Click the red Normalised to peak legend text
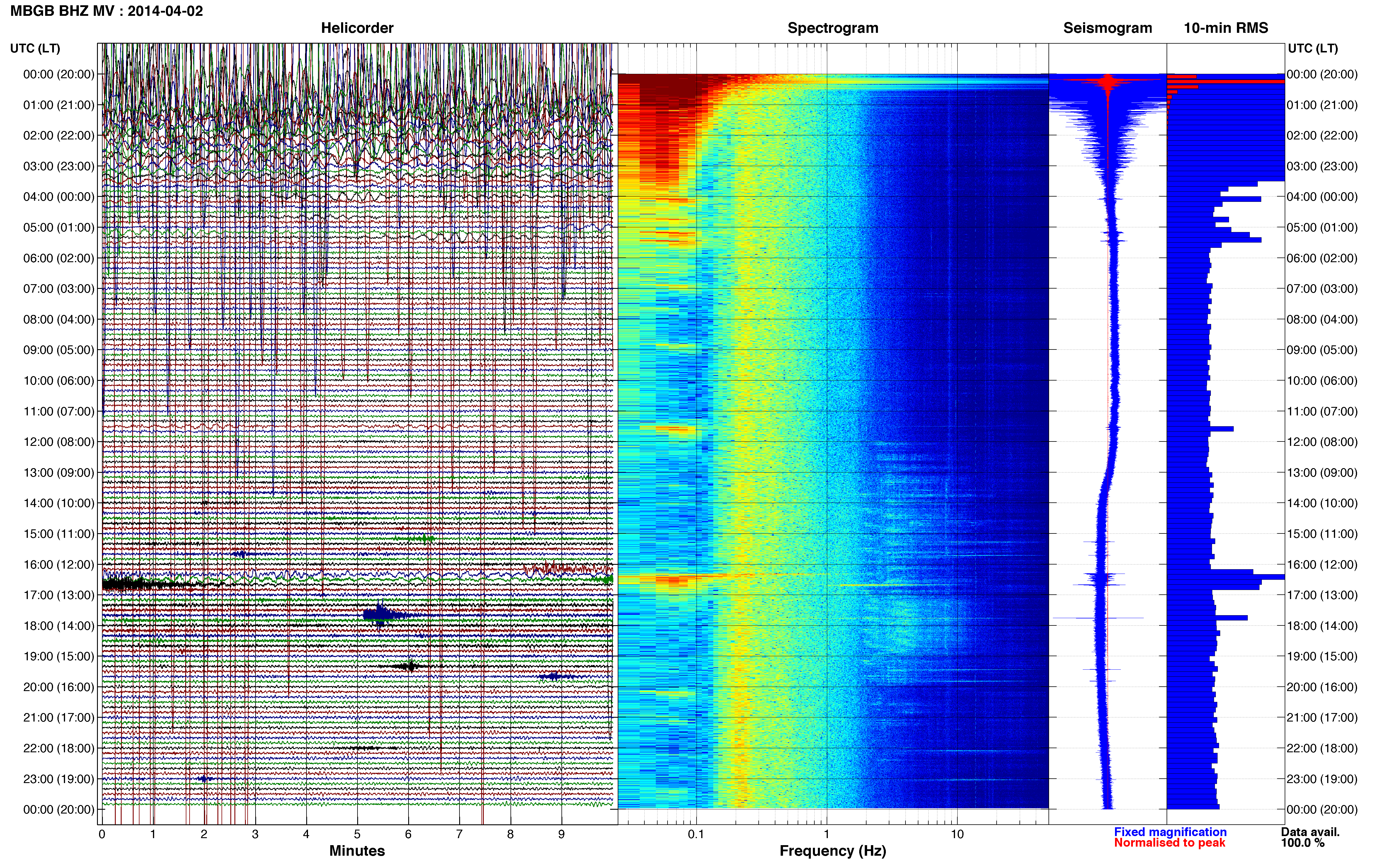Screen dimensions: 1389x868 [x=1170, y=843]
